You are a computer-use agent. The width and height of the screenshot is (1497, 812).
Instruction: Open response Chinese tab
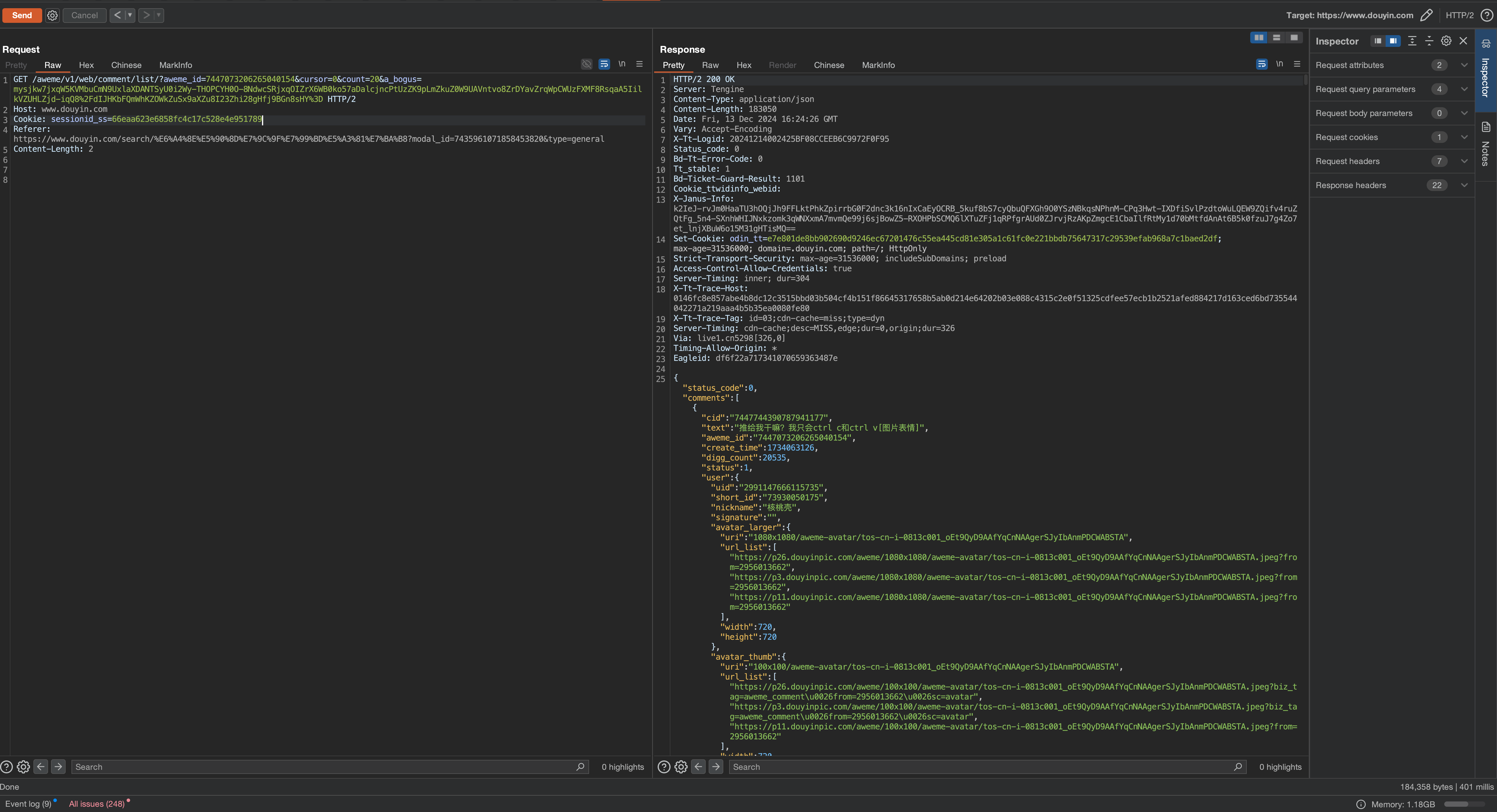(829, 65)
